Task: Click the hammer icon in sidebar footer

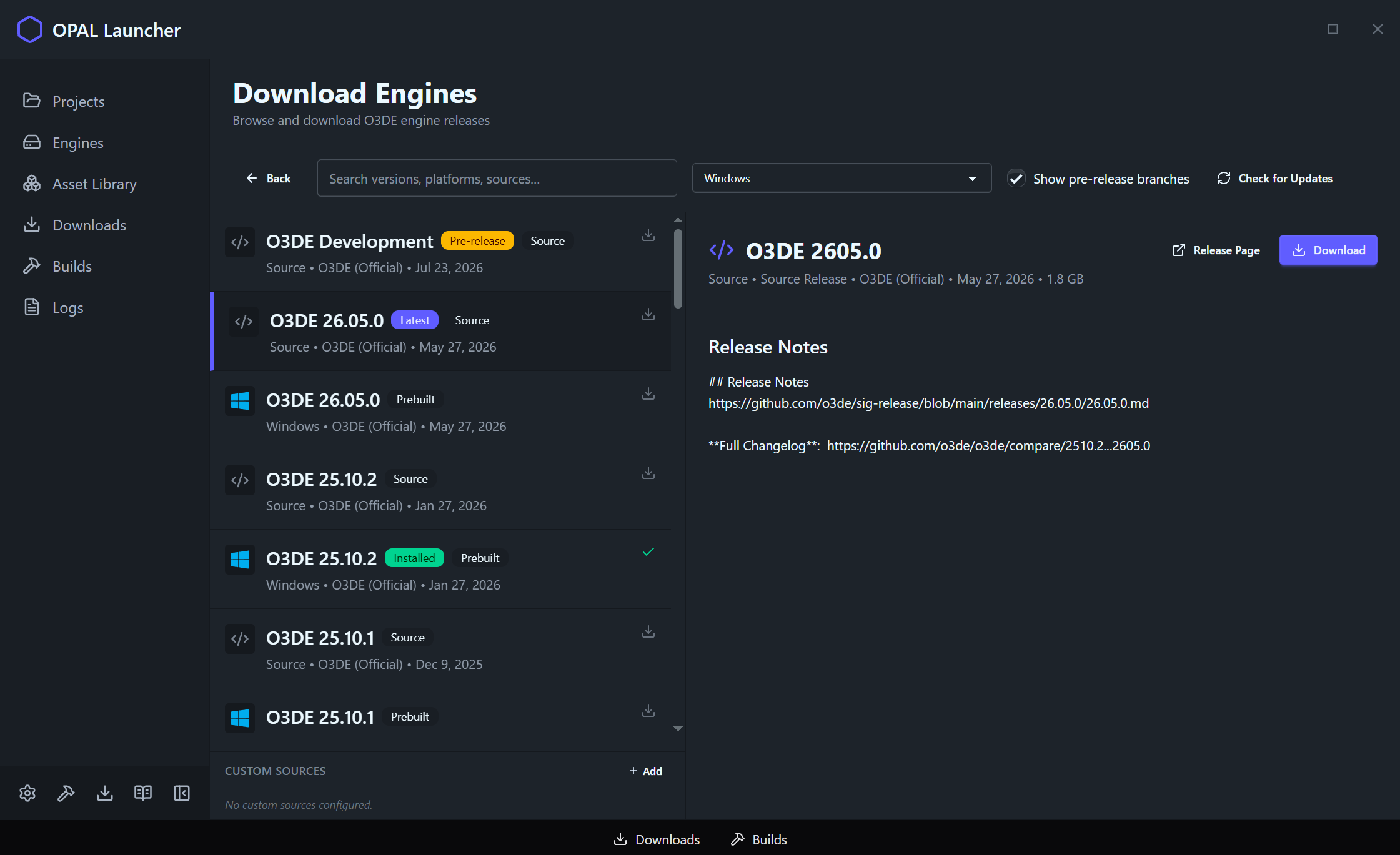Action: (x=66, y=793)
